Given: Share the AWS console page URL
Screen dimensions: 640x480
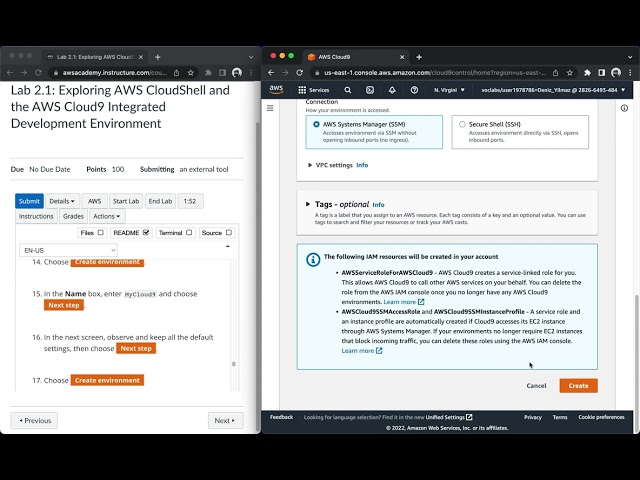Looking at the screenshot, I should pyautogui.click(x=556, y=73).
